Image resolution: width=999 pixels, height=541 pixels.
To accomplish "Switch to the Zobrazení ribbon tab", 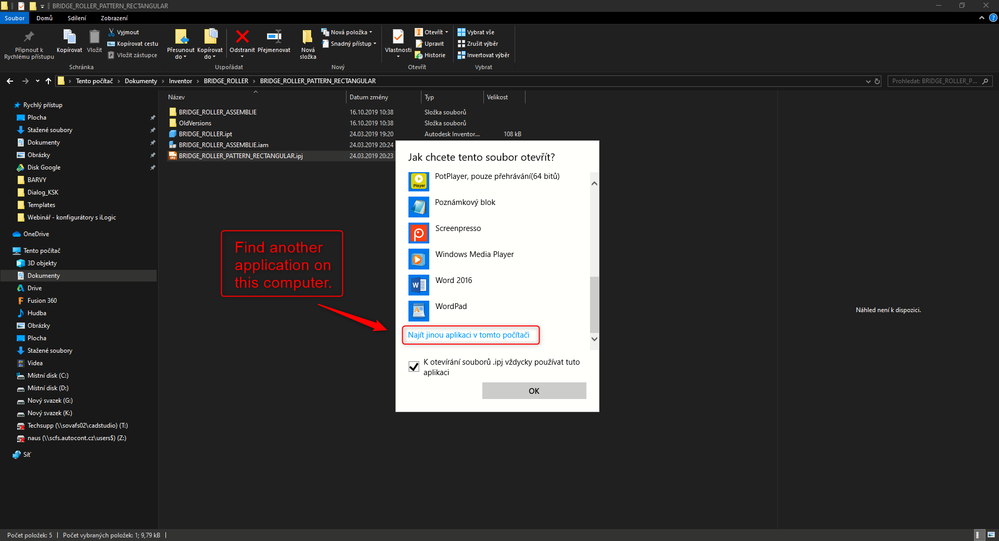I will click(114, 18).
